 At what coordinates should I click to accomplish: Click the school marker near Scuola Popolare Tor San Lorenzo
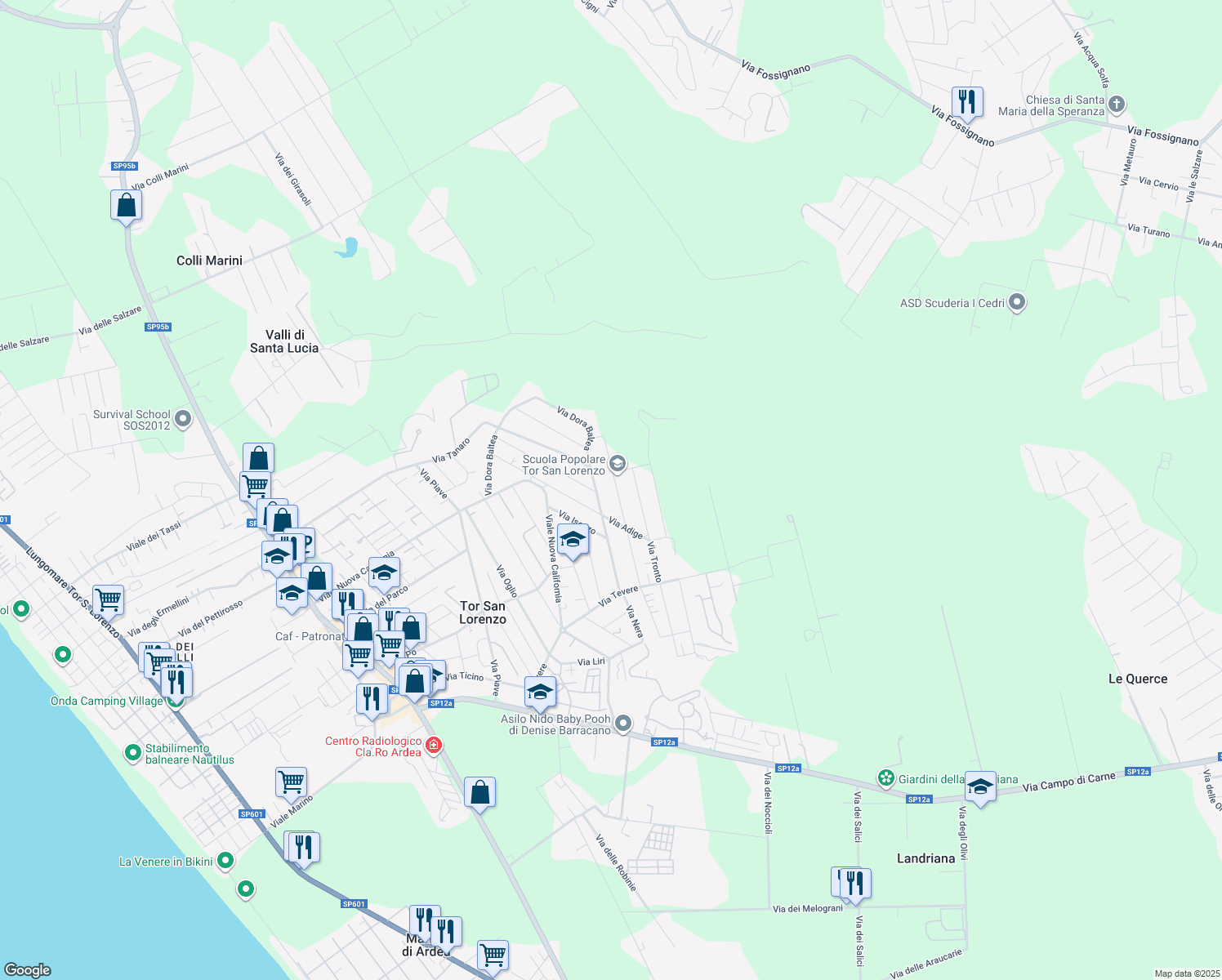point(617,464)
